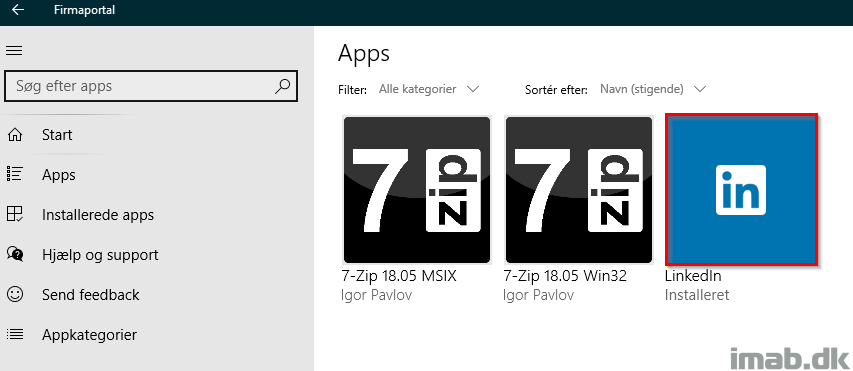853x371 pixels.
Task: Click the LinkedIn app name
Action: click(x=693, y=276)
